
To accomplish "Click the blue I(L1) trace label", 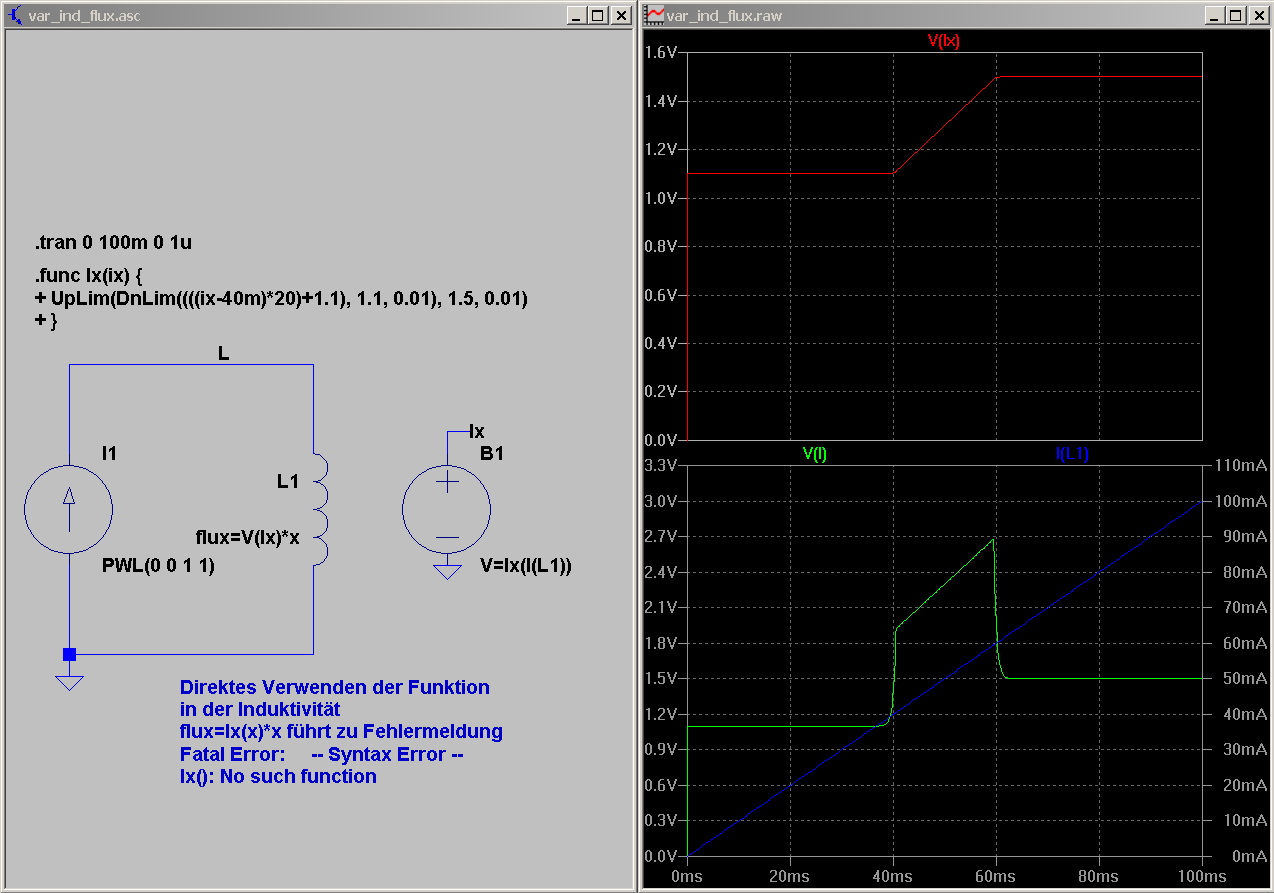I will pyautogui.click(x=1073, y=453).
